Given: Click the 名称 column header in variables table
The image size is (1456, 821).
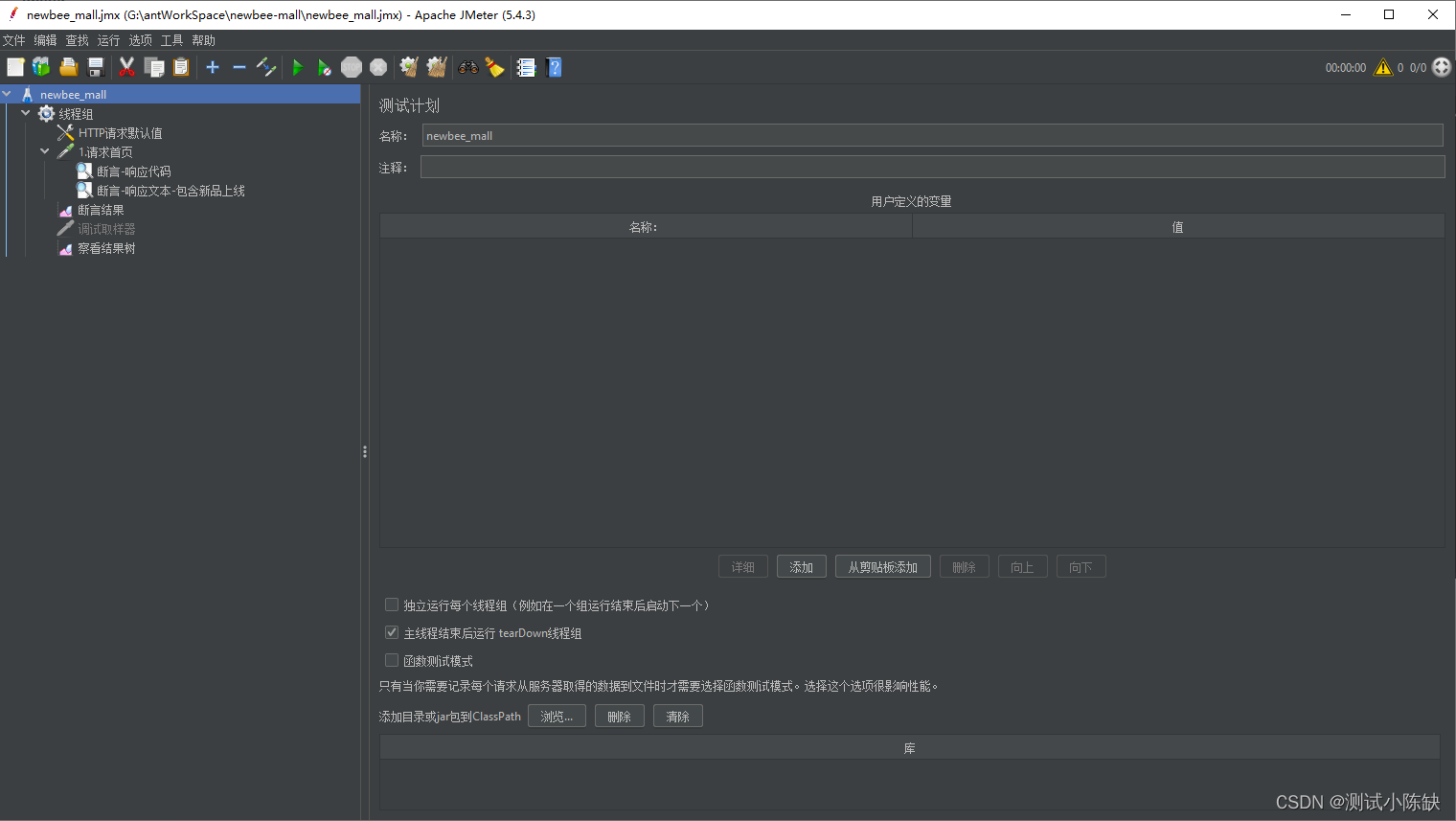Looking at the screenshot, I should 646,227.
